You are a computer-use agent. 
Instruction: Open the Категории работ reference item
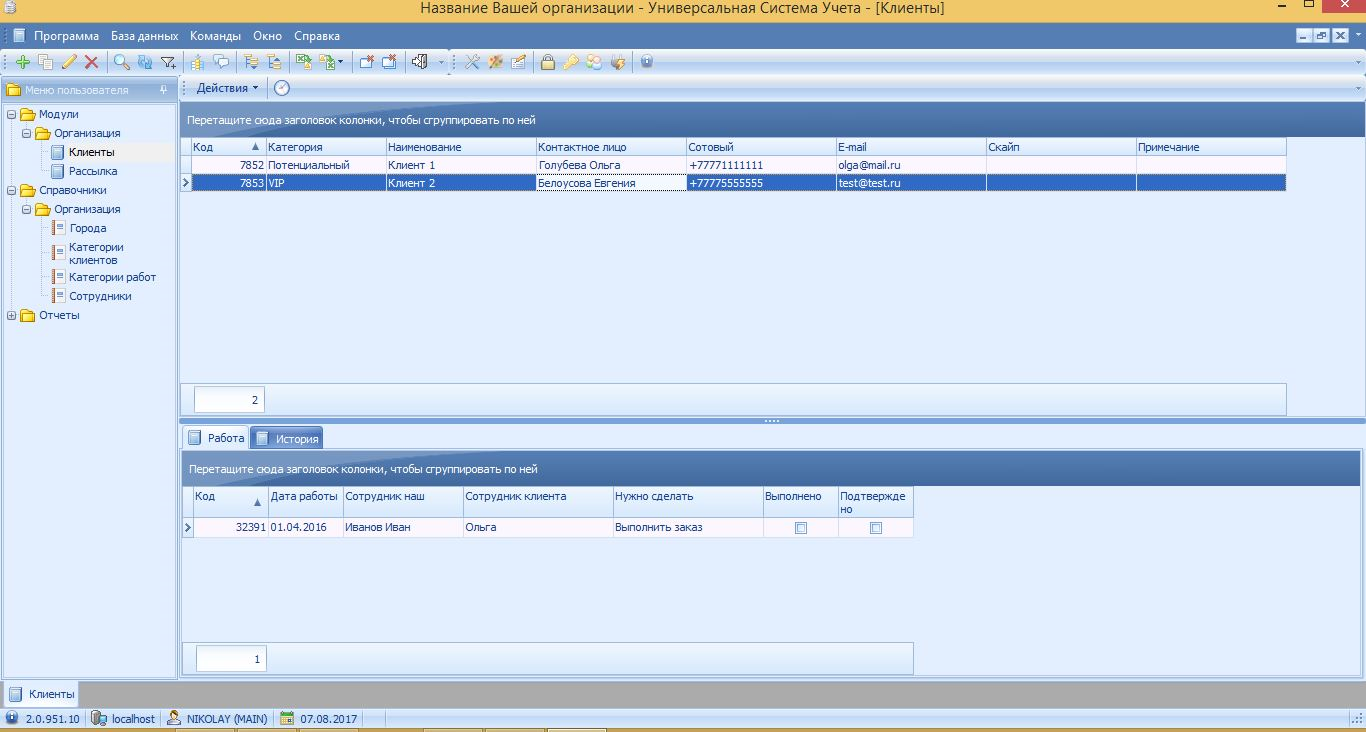(112, 277)
